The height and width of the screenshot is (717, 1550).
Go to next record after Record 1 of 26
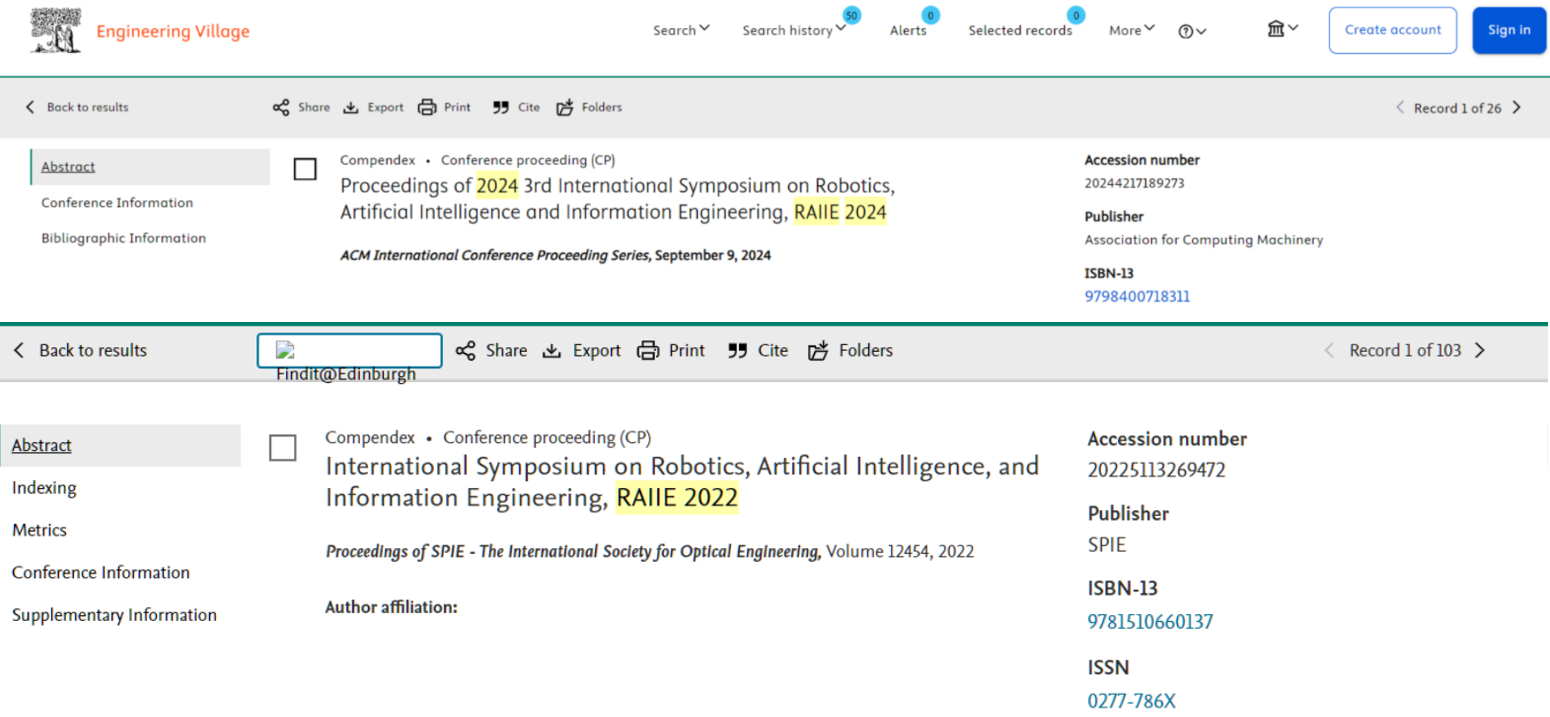click(1517, 107)
